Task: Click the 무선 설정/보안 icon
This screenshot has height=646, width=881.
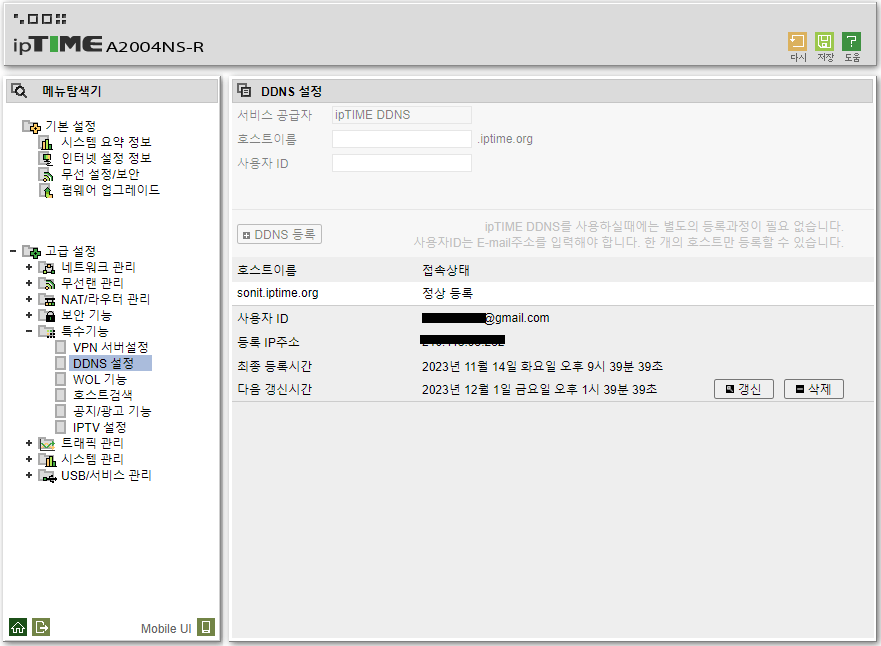Action: point(46,175)
